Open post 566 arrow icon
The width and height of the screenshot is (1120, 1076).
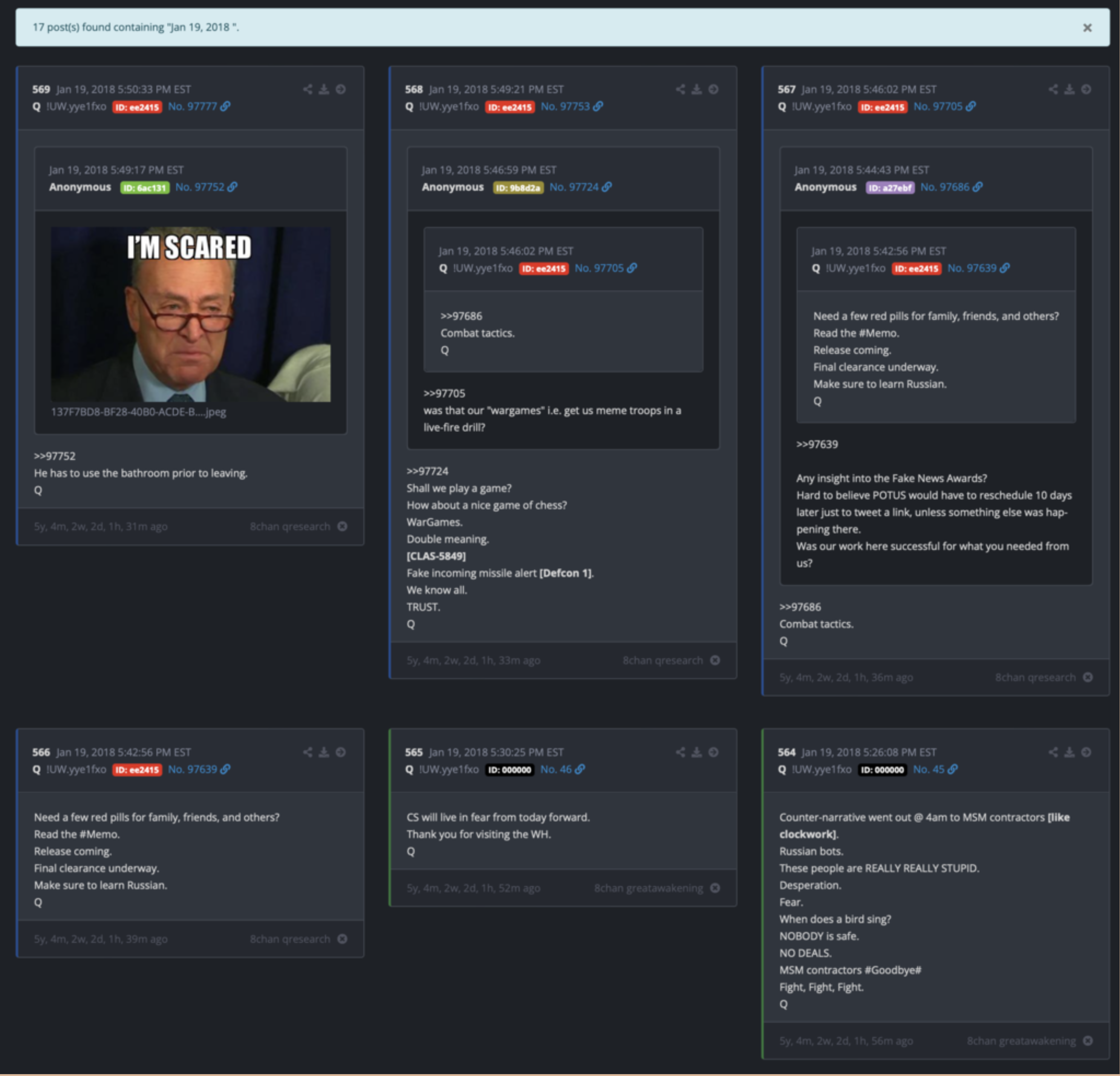pyautogui.click(x=341, y=752)
